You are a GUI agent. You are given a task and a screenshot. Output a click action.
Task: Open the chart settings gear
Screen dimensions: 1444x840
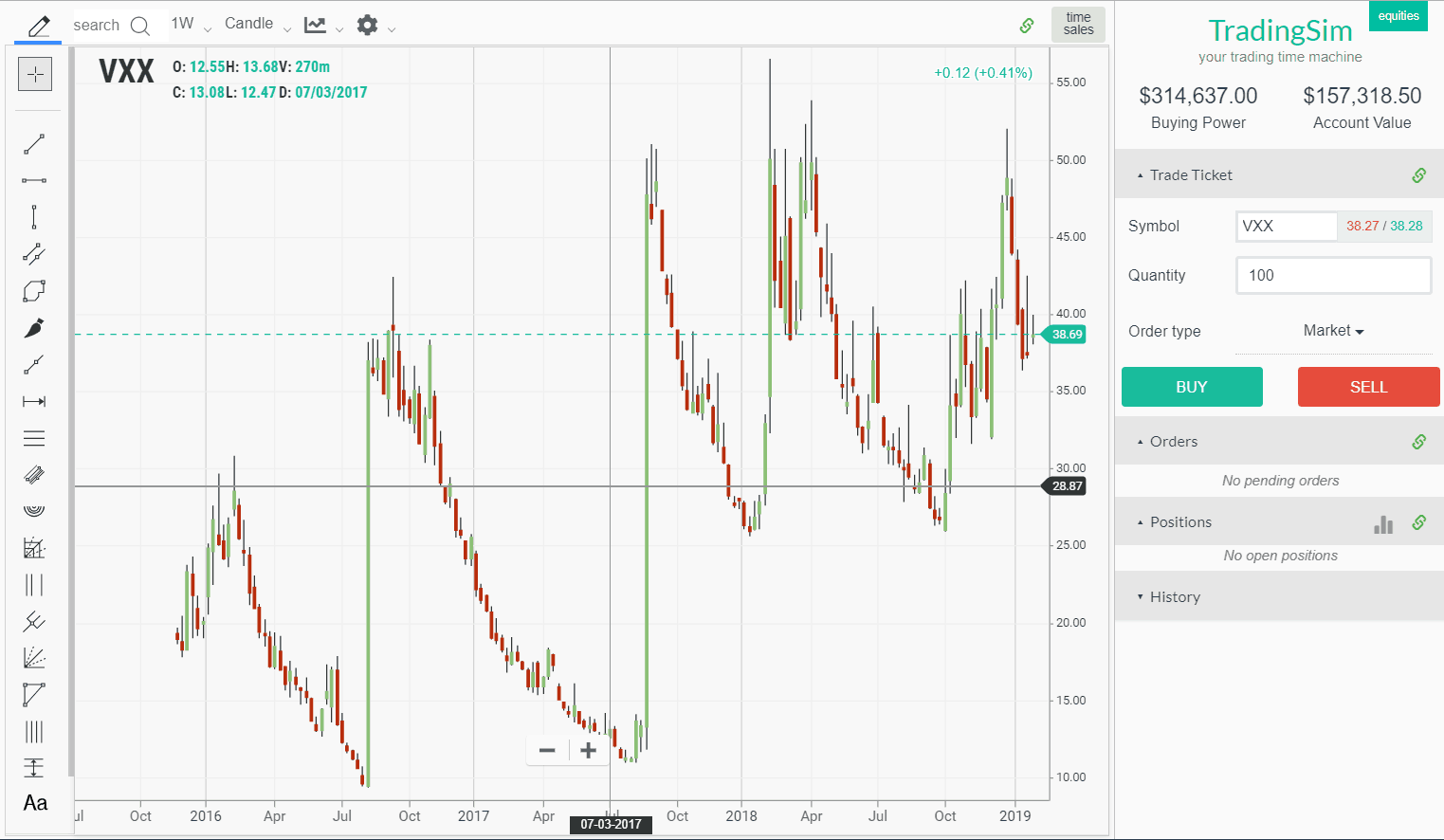coord(366,25)
